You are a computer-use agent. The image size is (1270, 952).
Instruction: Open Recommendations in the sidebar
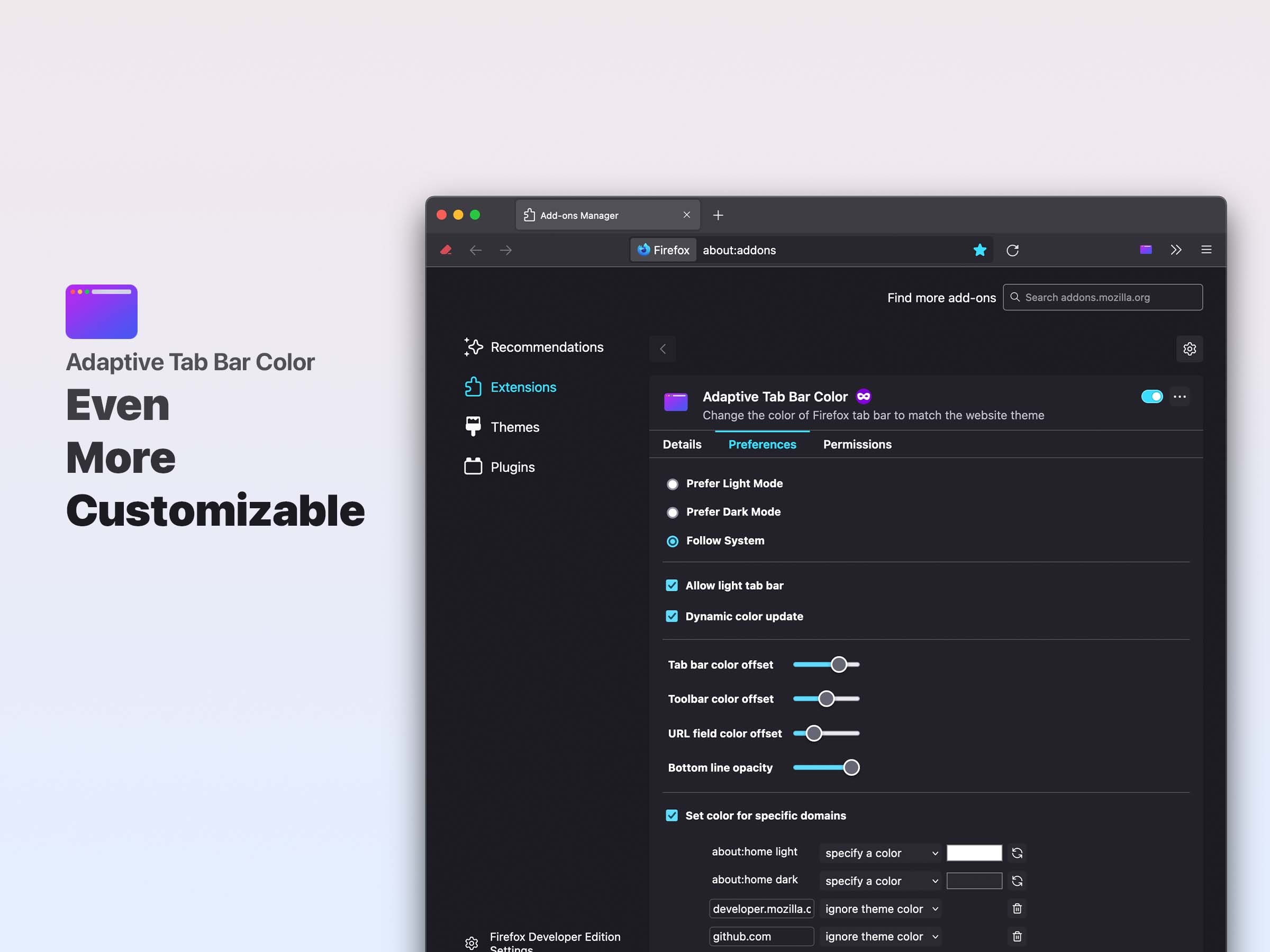tap(533, 347)
